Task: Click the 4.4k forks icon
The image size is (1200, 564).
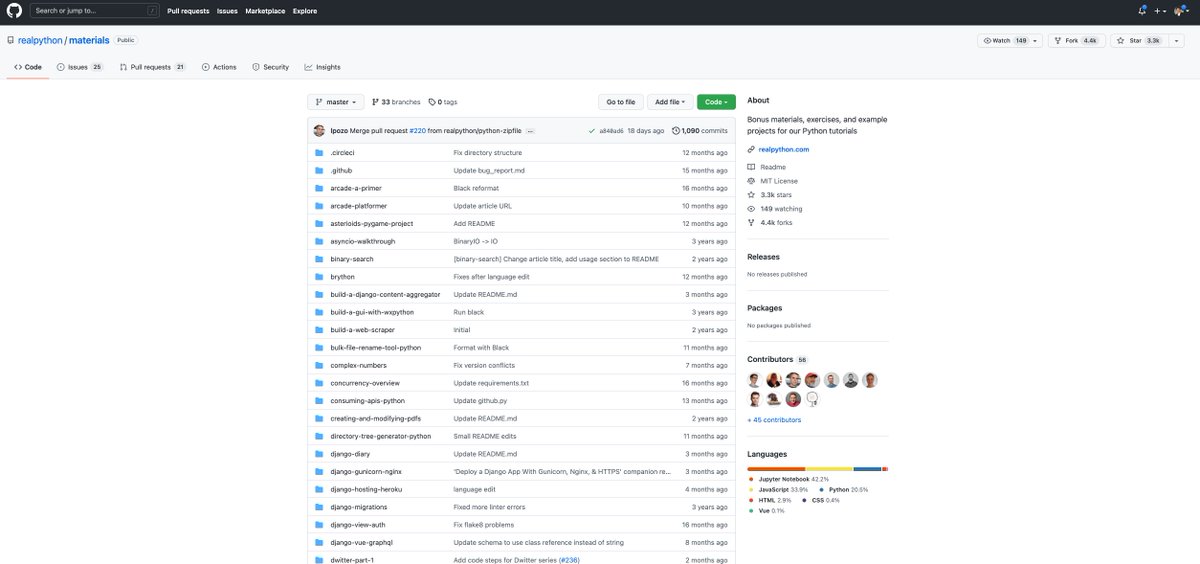Action: 751,223
